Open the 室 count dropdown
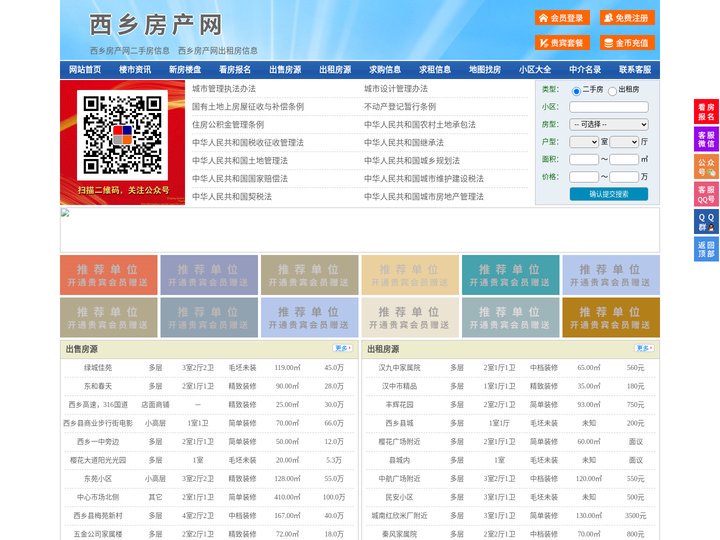720x540 pixels. click(x=584, y=142)
